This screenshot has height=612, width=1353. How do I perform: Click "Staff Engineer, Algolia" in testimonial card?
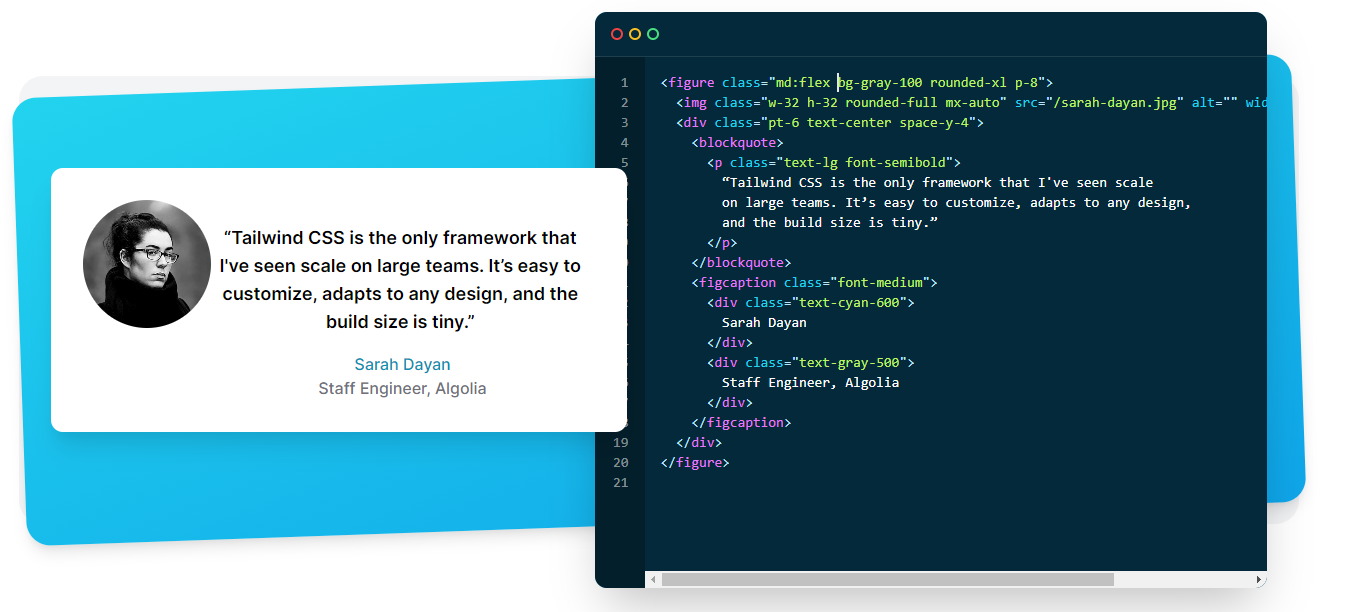[402, 389]
